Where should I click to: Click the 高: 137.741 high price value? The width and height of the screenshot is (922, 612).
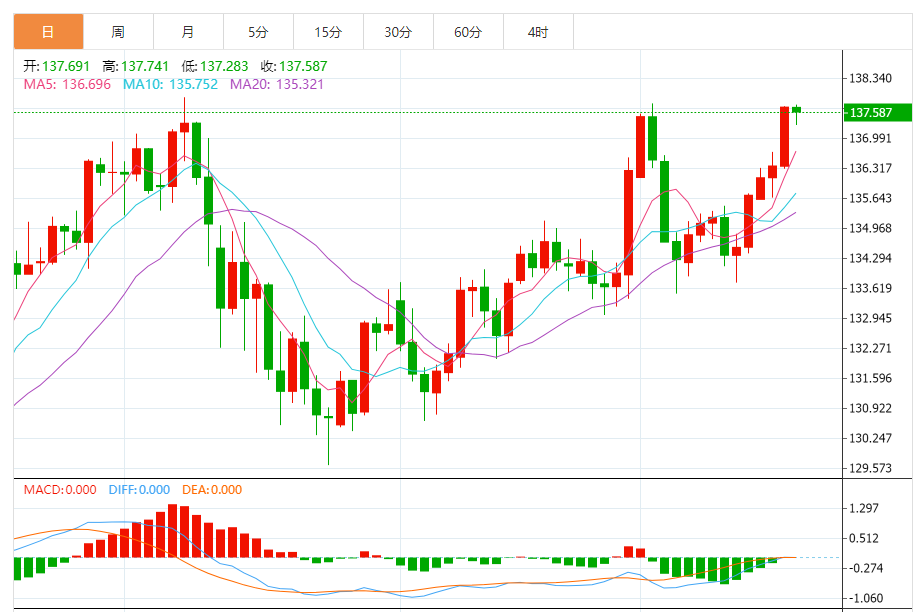(x=136, y=66)
